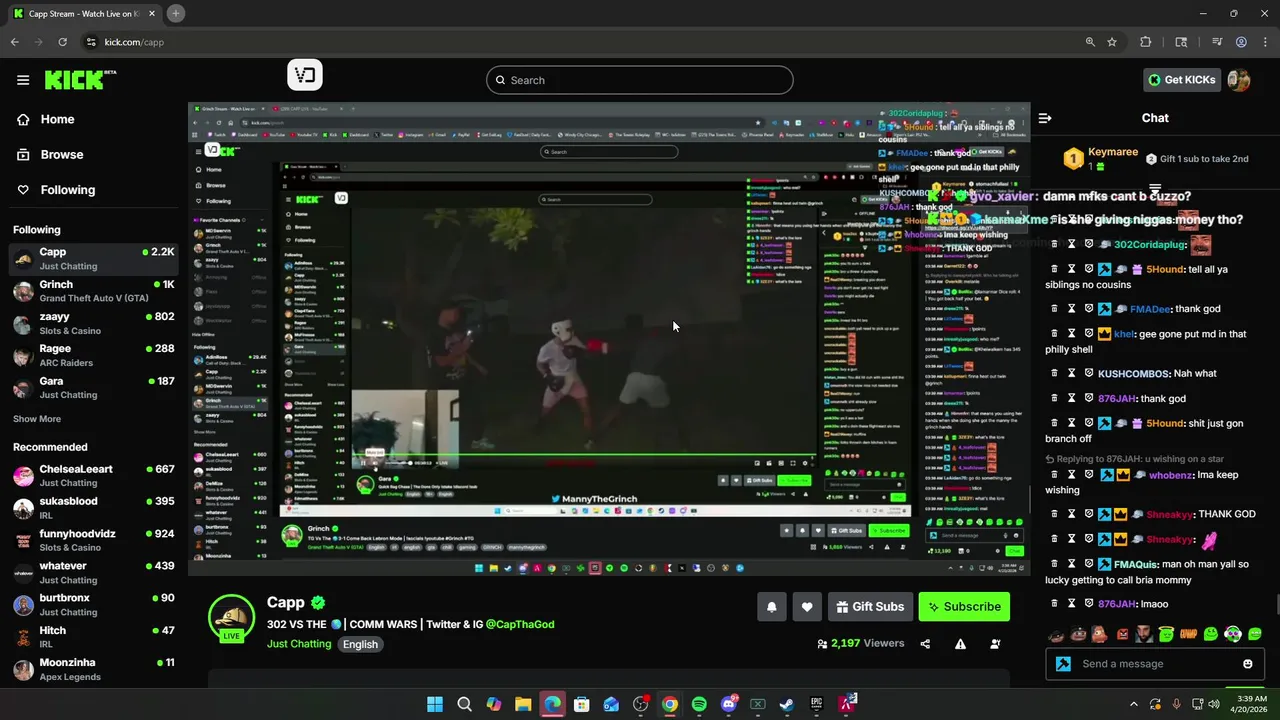
Task: Reload the page
Action: (62, 42)
